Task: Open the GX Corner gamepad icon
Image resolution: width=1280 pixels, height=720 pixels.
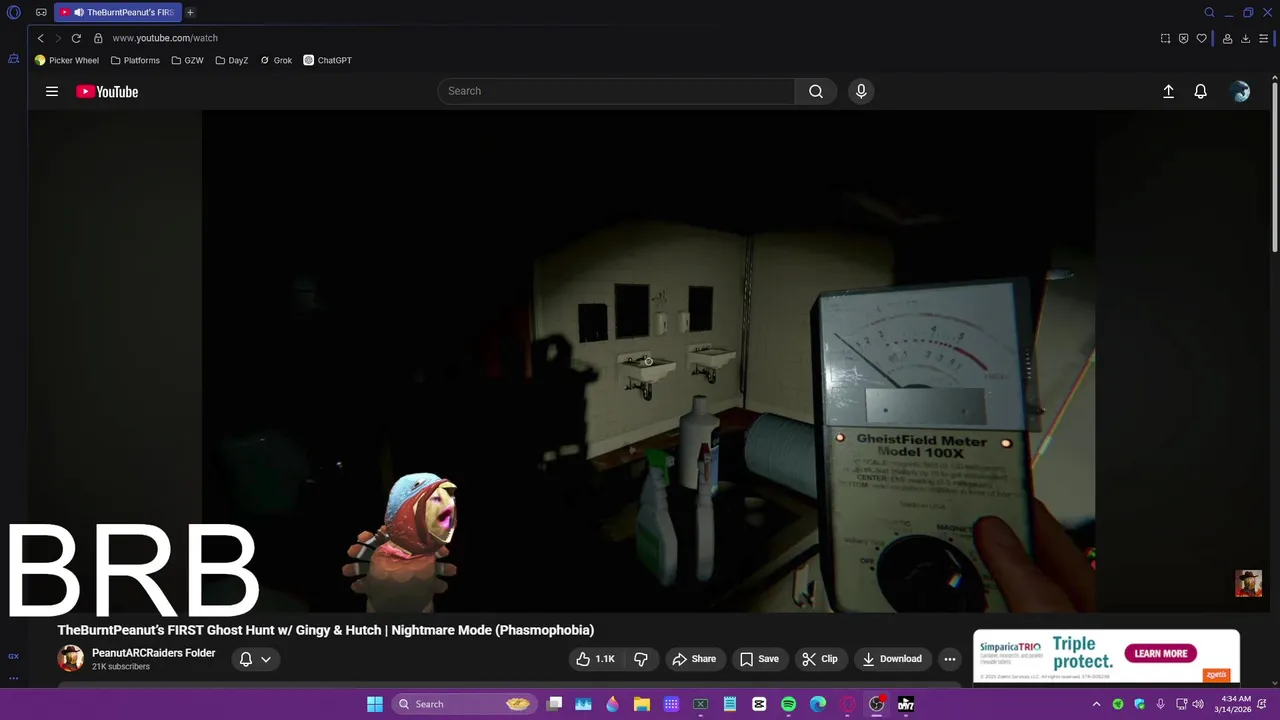Action: coord(41,13)
